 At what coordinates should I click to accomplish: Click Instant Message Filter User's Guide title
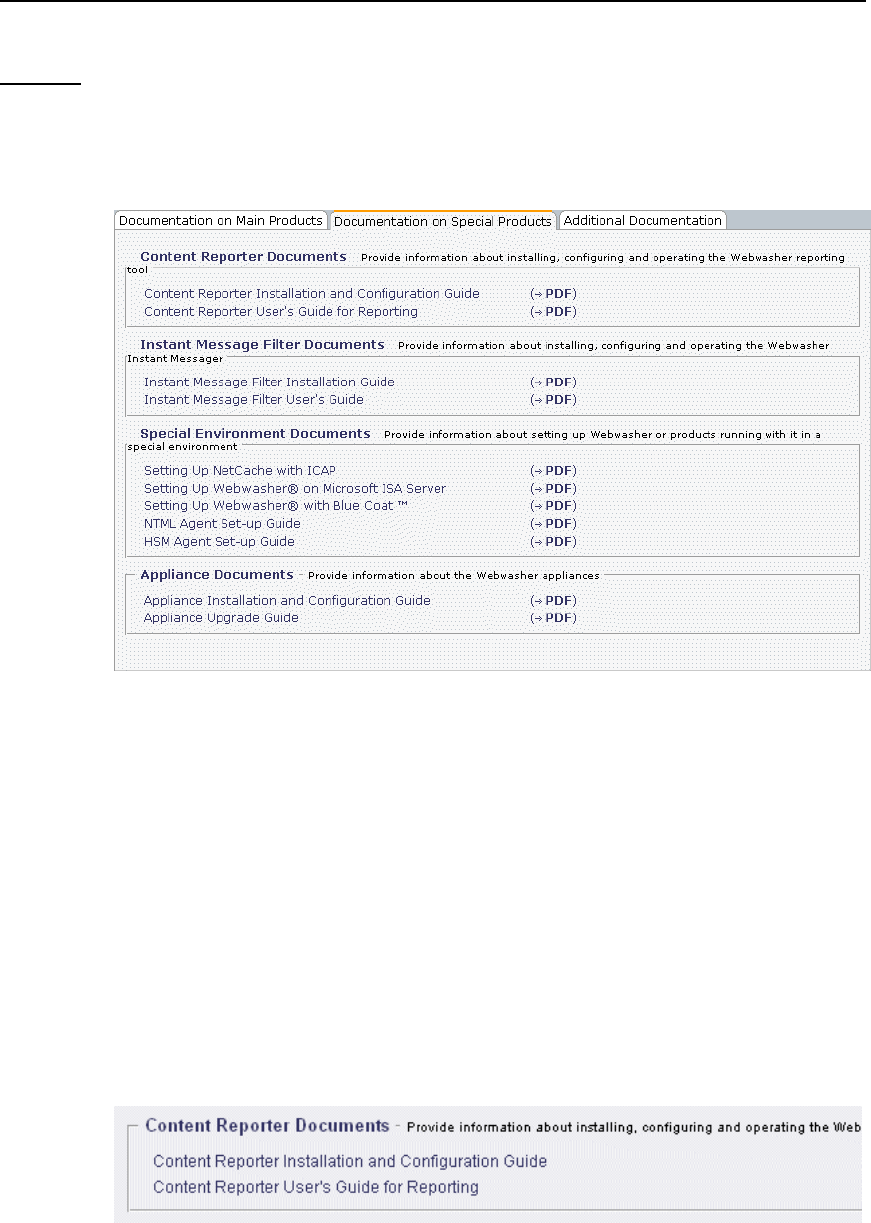[254, 400]
